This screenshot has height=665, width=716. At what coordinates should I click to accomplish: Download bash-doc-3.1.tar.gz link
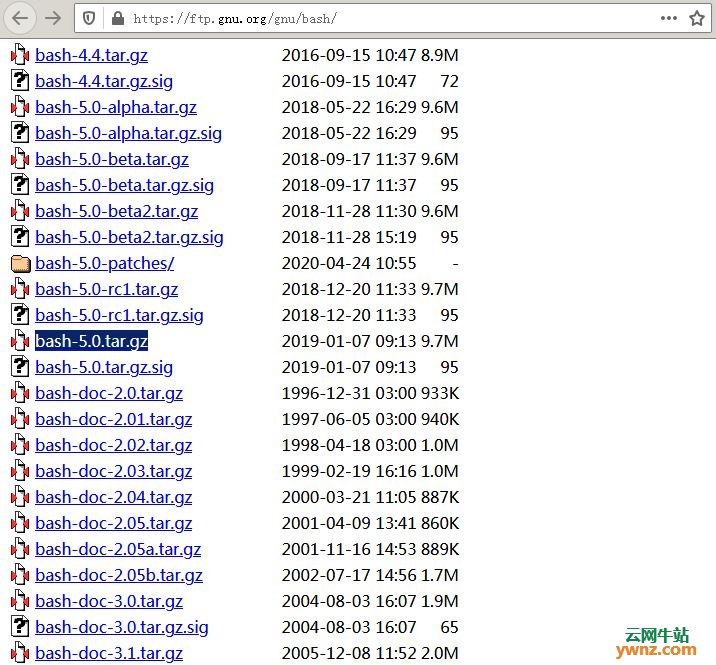click(109, 654)
